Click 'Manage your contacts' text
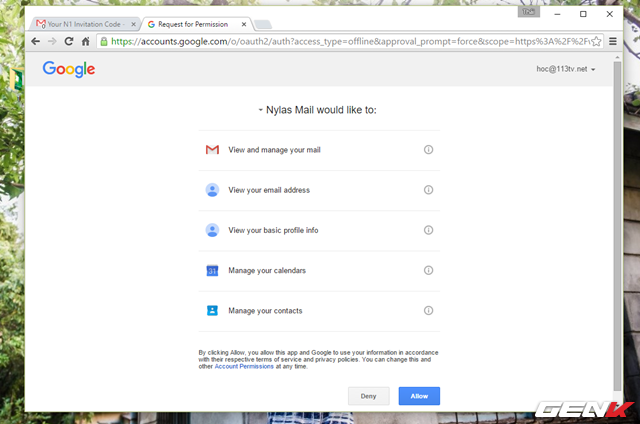This screenshot has height=424, width=640. (265, 311)
